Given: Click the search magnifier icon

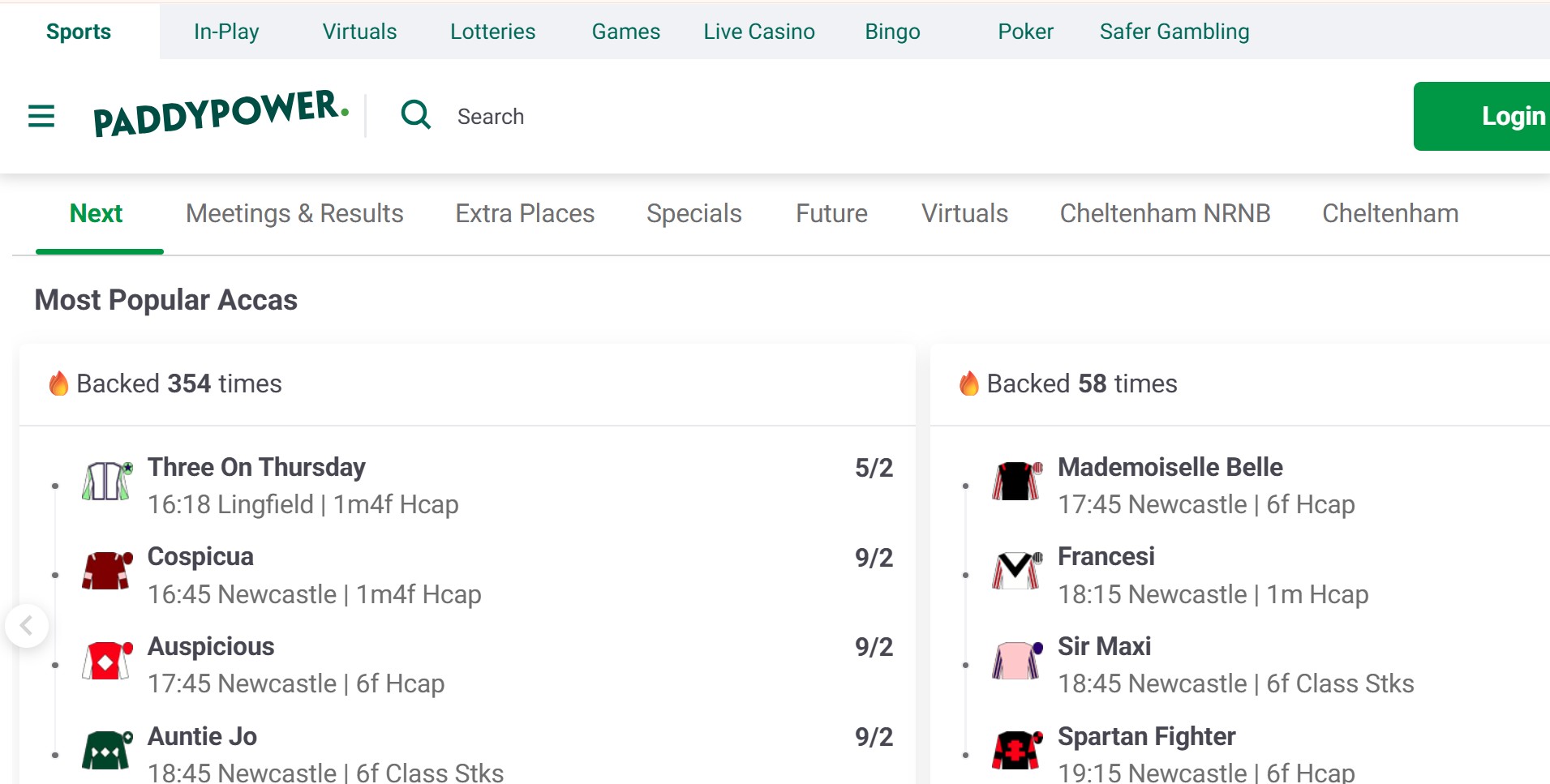Looking at the screenshot, I should (416, 115).
